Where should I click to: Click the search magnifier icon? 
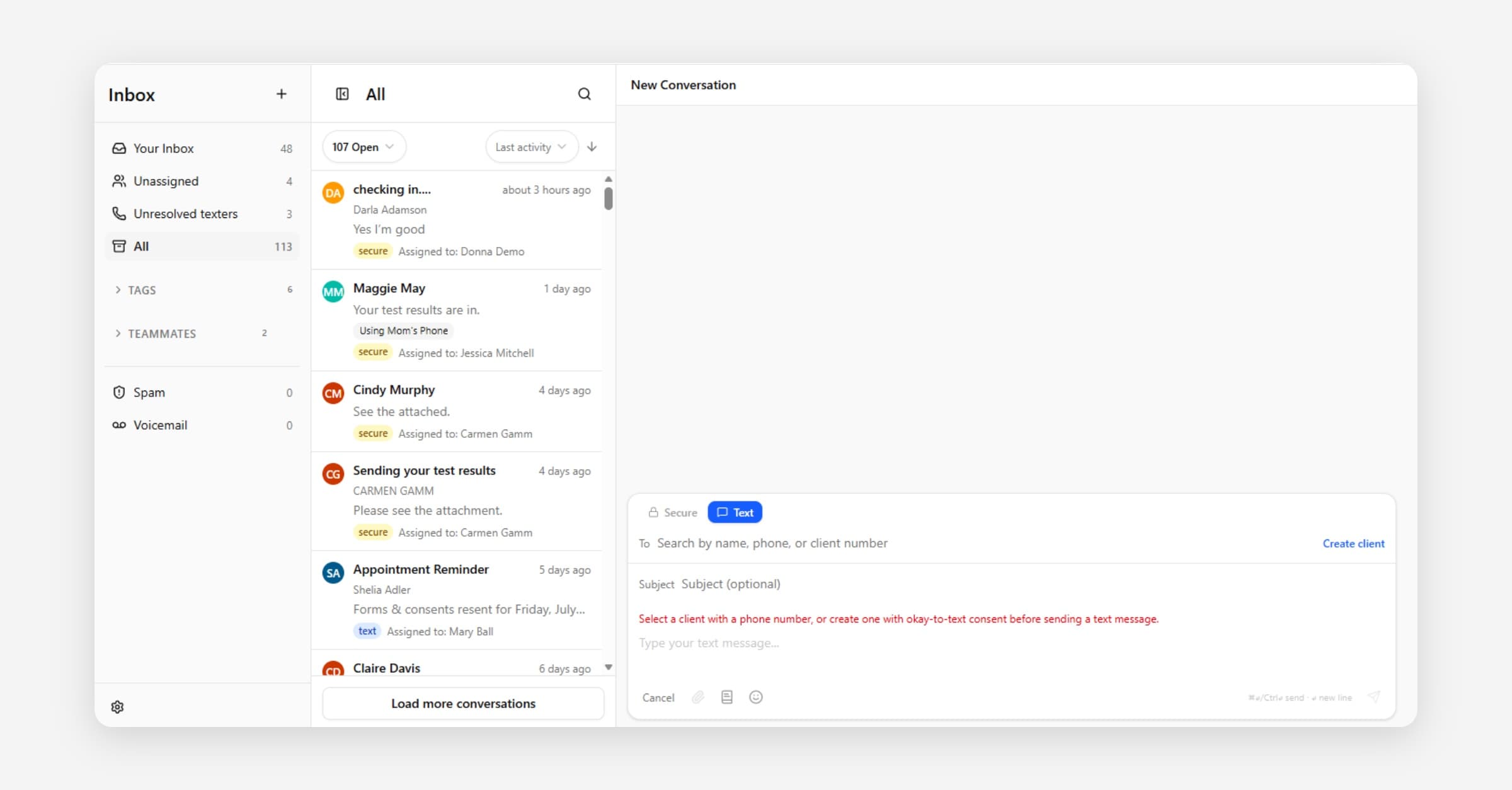tap(584, 94)
